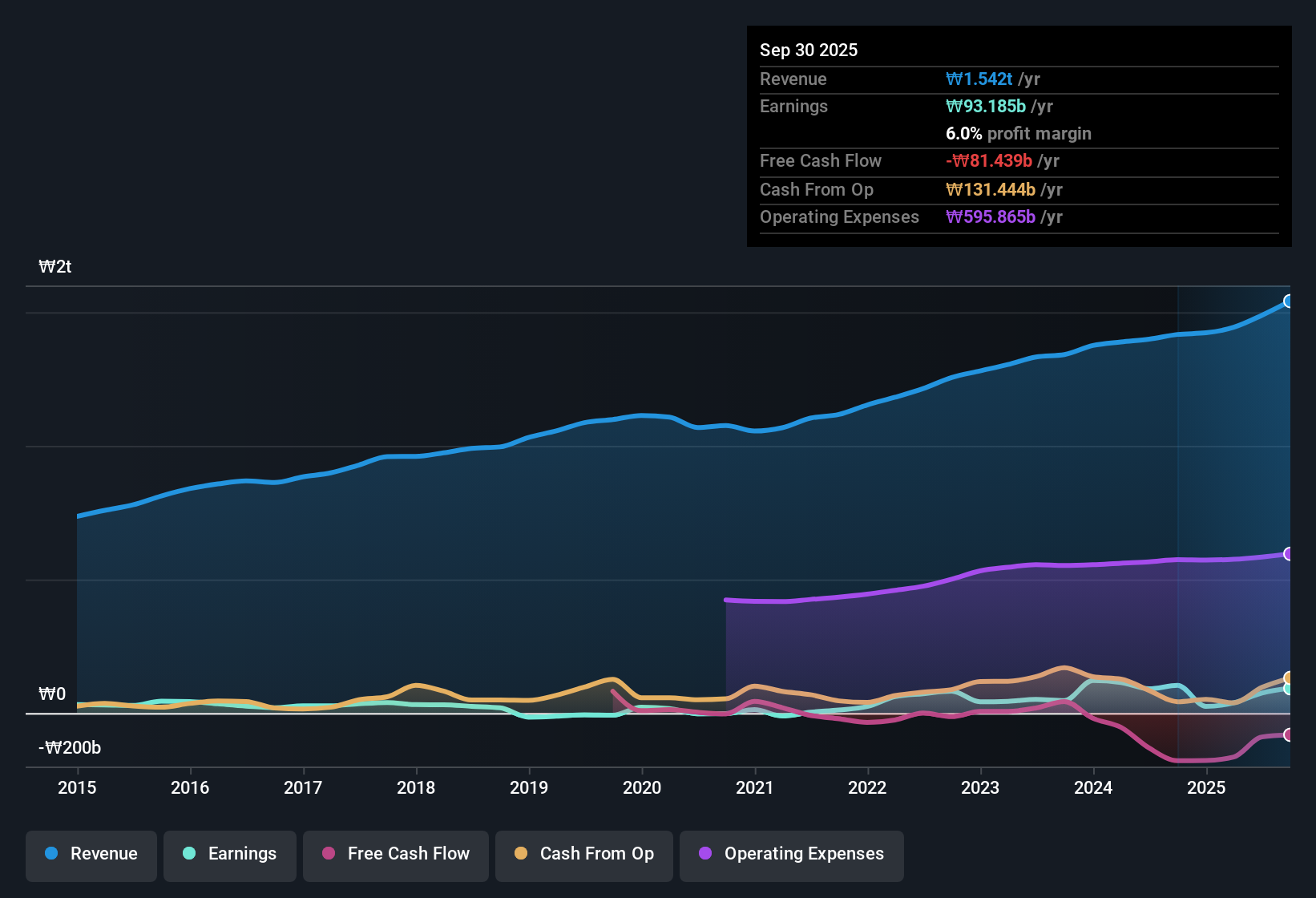Select the 2025 year label on the axis
This screenshot has height=898, width=1316.
coord(1207,788)
